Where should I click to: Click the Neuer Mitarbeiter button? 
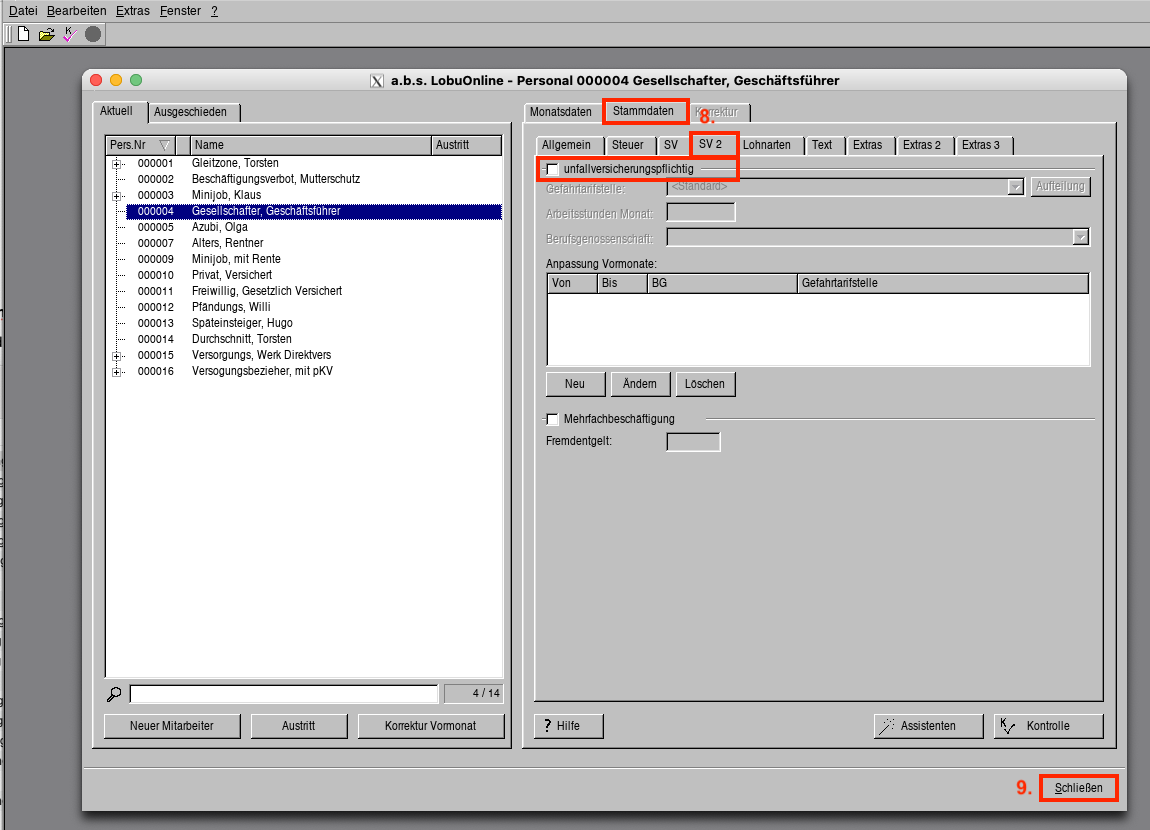(x=171, y=726)
